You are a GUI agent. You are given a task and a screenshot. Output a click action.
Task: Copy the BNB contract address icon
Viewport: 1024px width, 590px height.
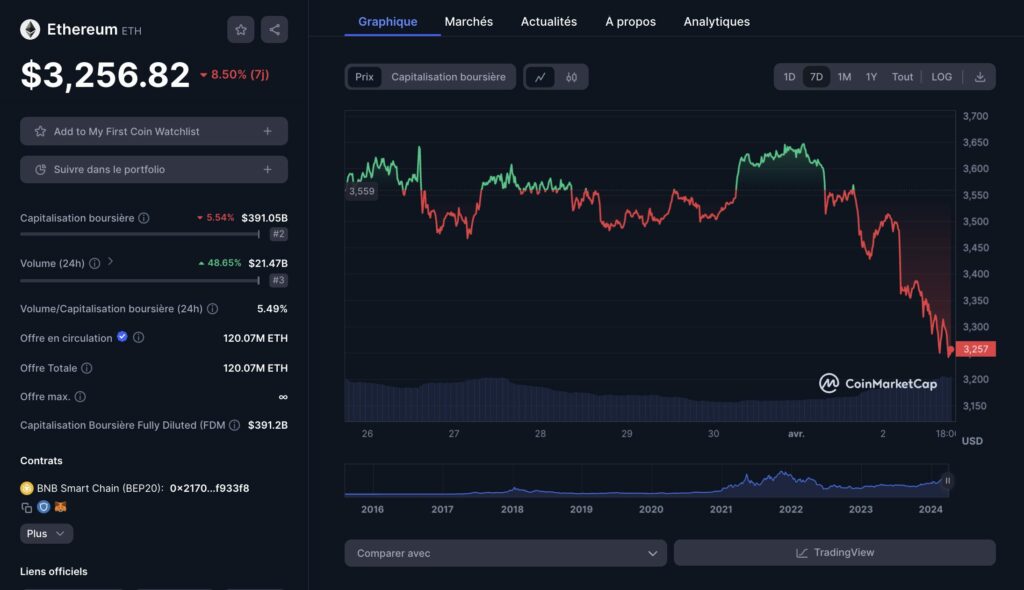pos(27,507)
